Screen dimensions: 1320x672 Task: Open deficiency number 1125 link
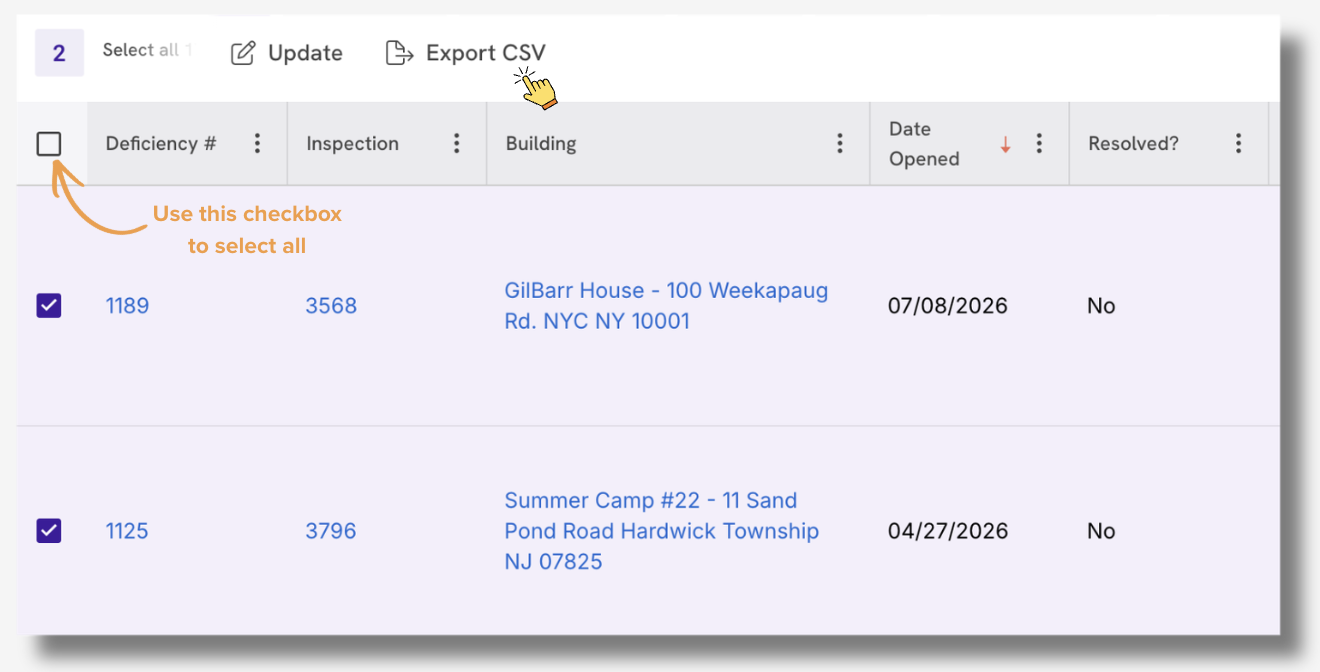point(127,531)
